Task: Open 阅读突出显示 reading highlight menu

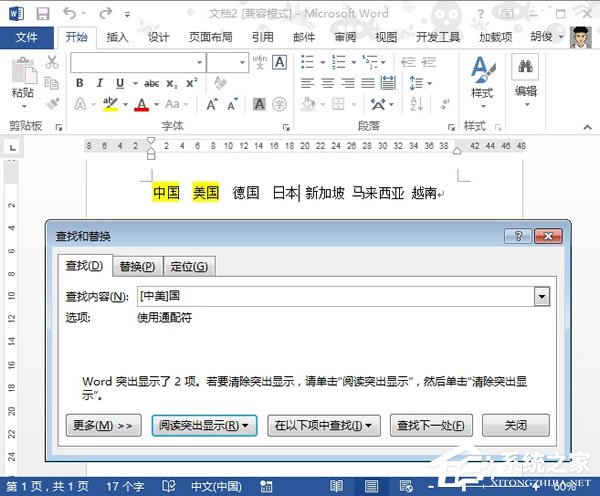Action: 204,425
